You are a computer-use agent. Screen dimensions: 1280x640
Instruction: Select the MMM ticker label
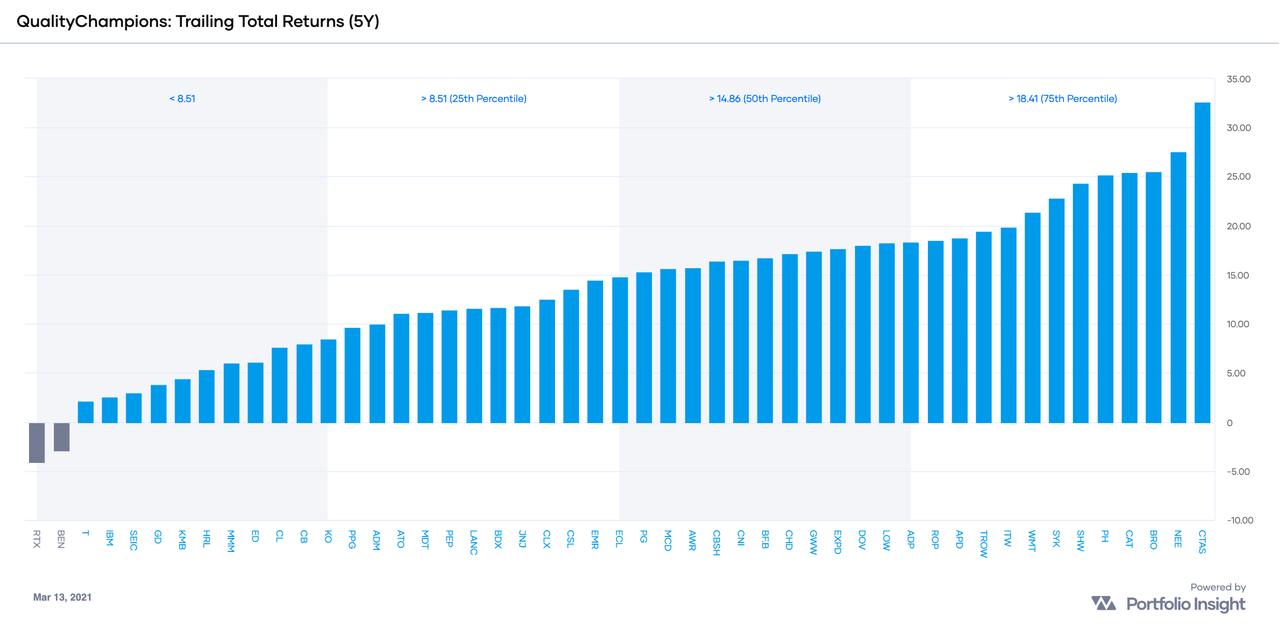click(x=231, y=541)
